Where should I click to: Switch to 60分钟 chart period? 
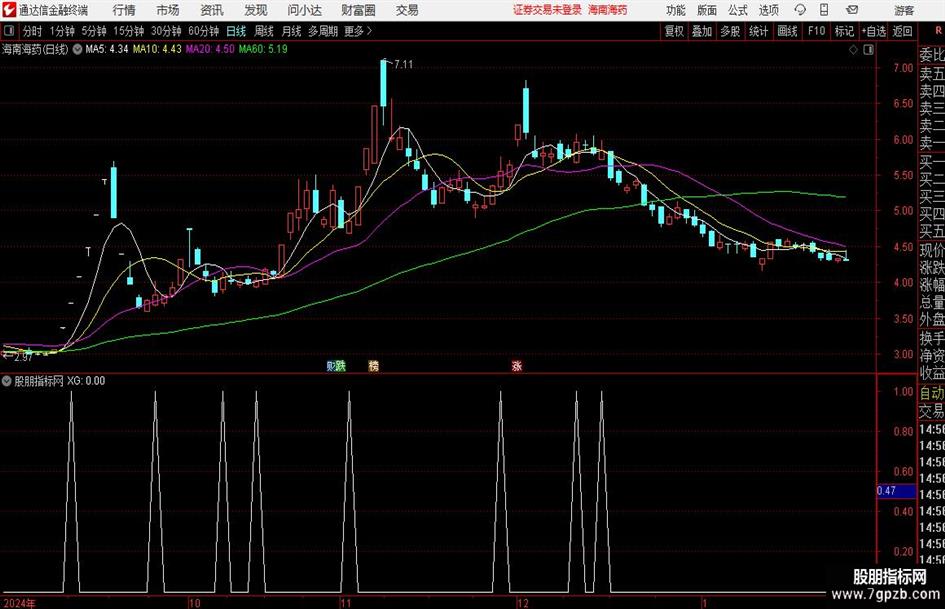(x=204, y=31)
